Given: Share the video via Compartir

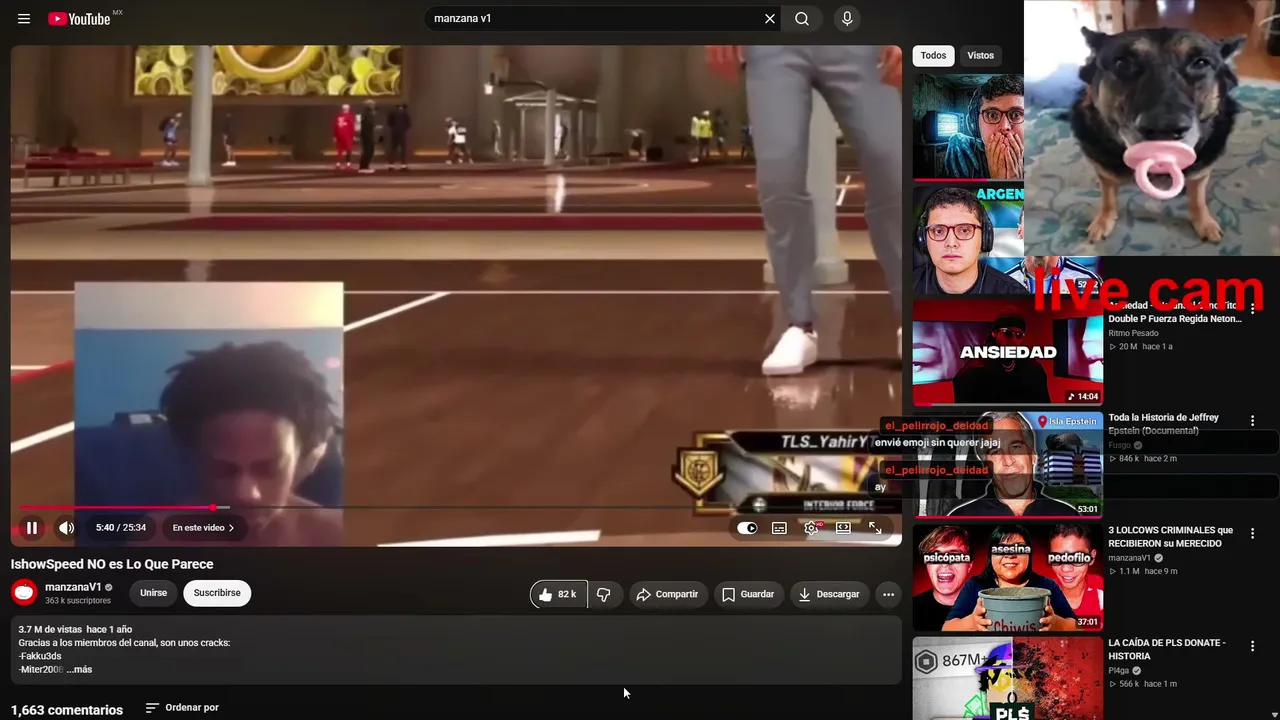Looking at the screenshot, I should point(667,594).
